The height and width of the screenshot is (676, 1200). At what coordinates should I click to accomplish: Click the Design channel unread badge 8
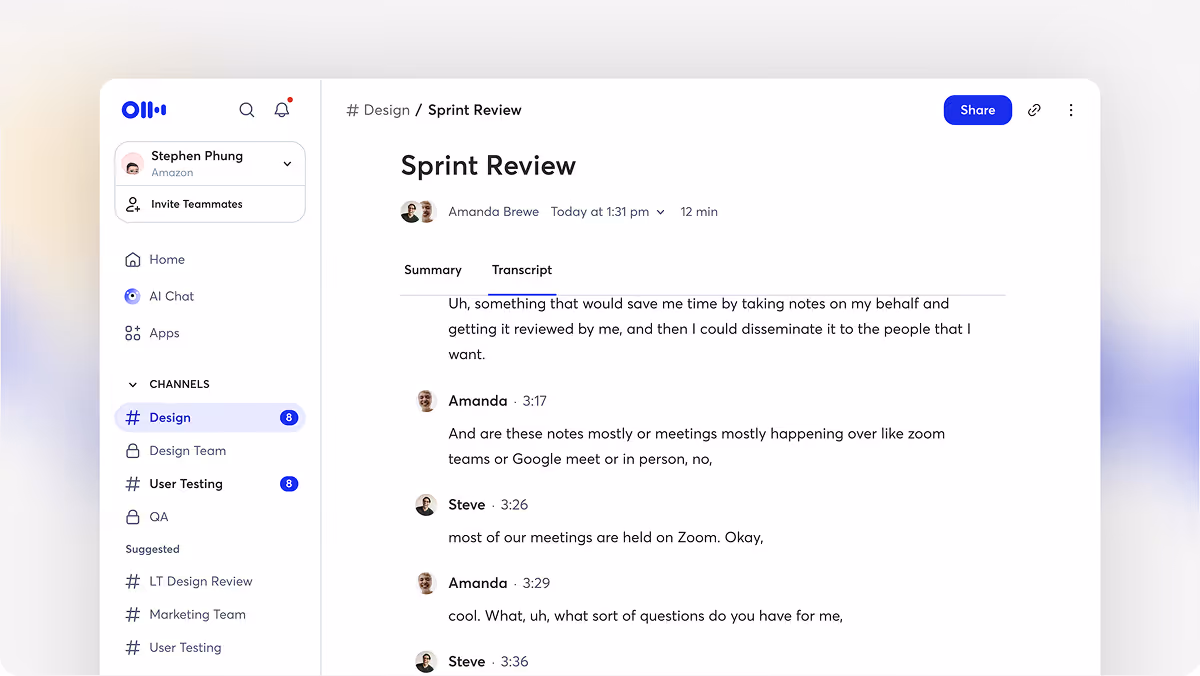pos(289,418)
